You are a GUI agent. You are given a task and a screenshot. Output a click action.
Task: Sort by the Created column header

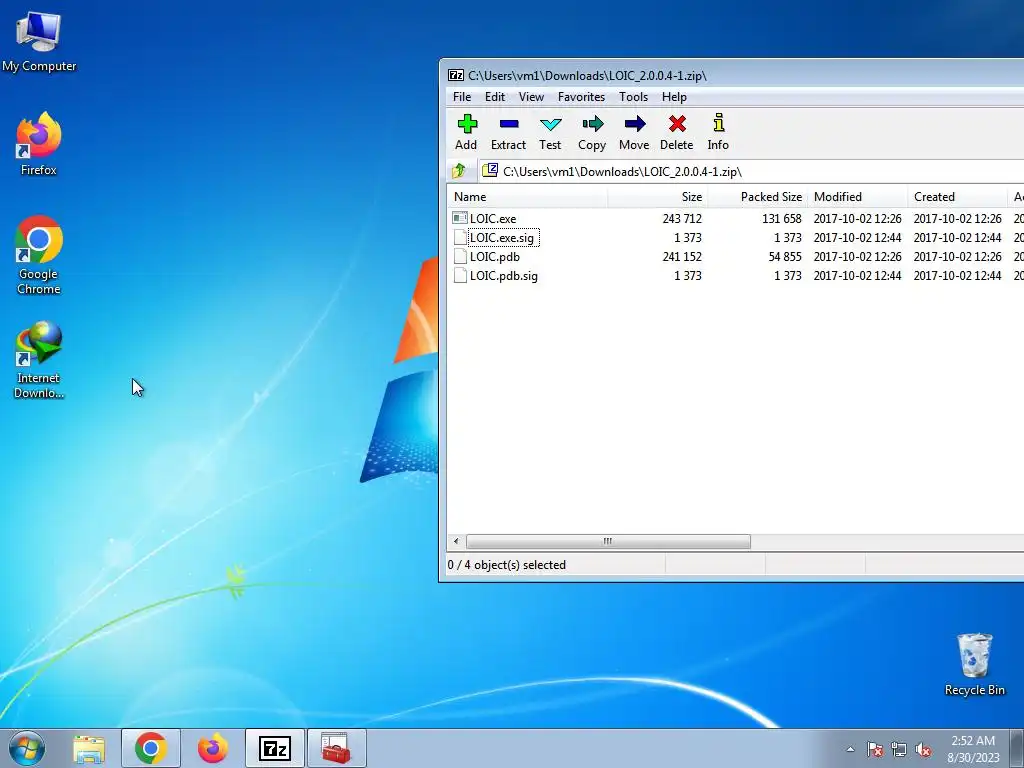point(957,197)
